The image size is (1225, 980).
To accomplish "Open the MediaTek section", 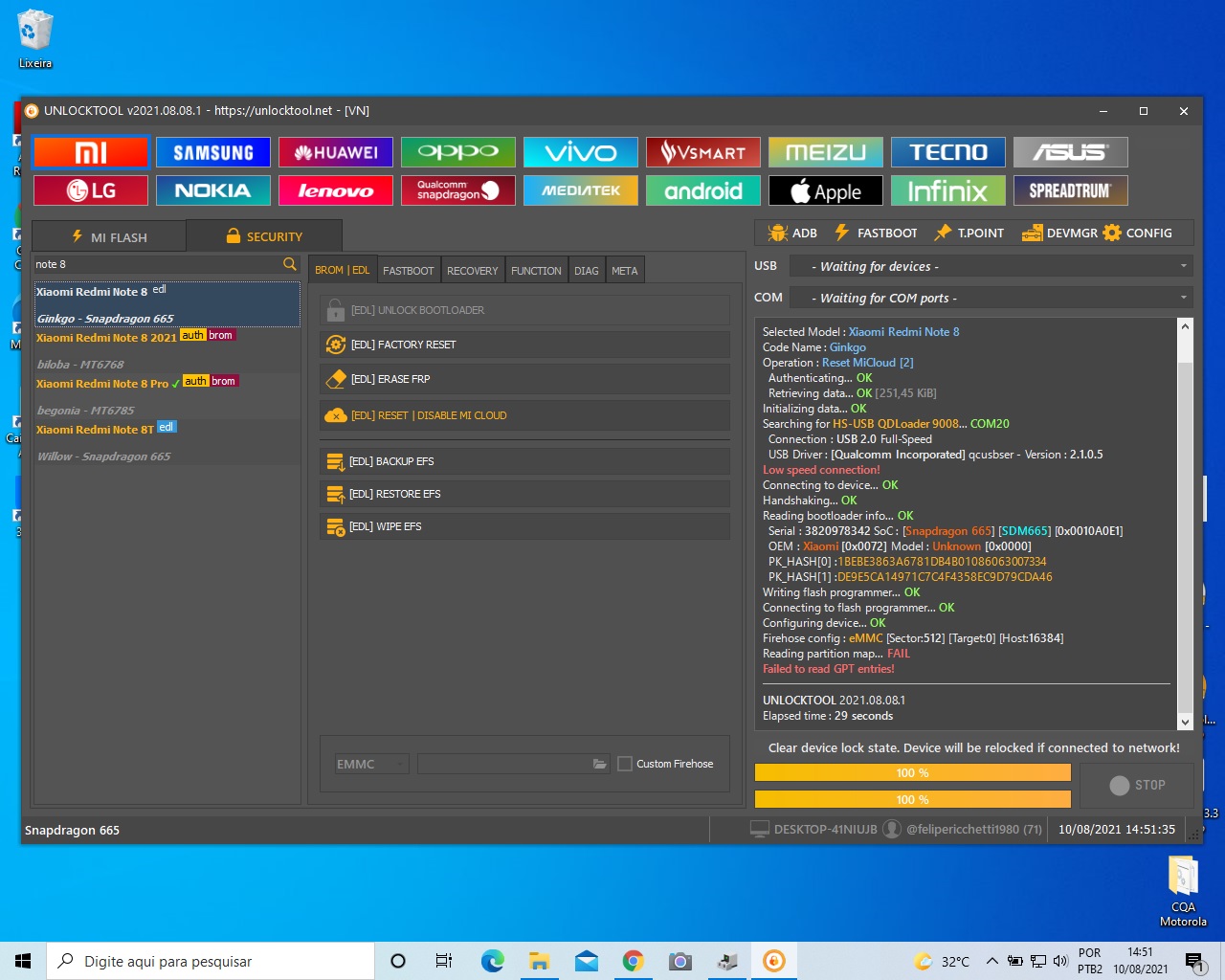I will (x=581, y=190).
